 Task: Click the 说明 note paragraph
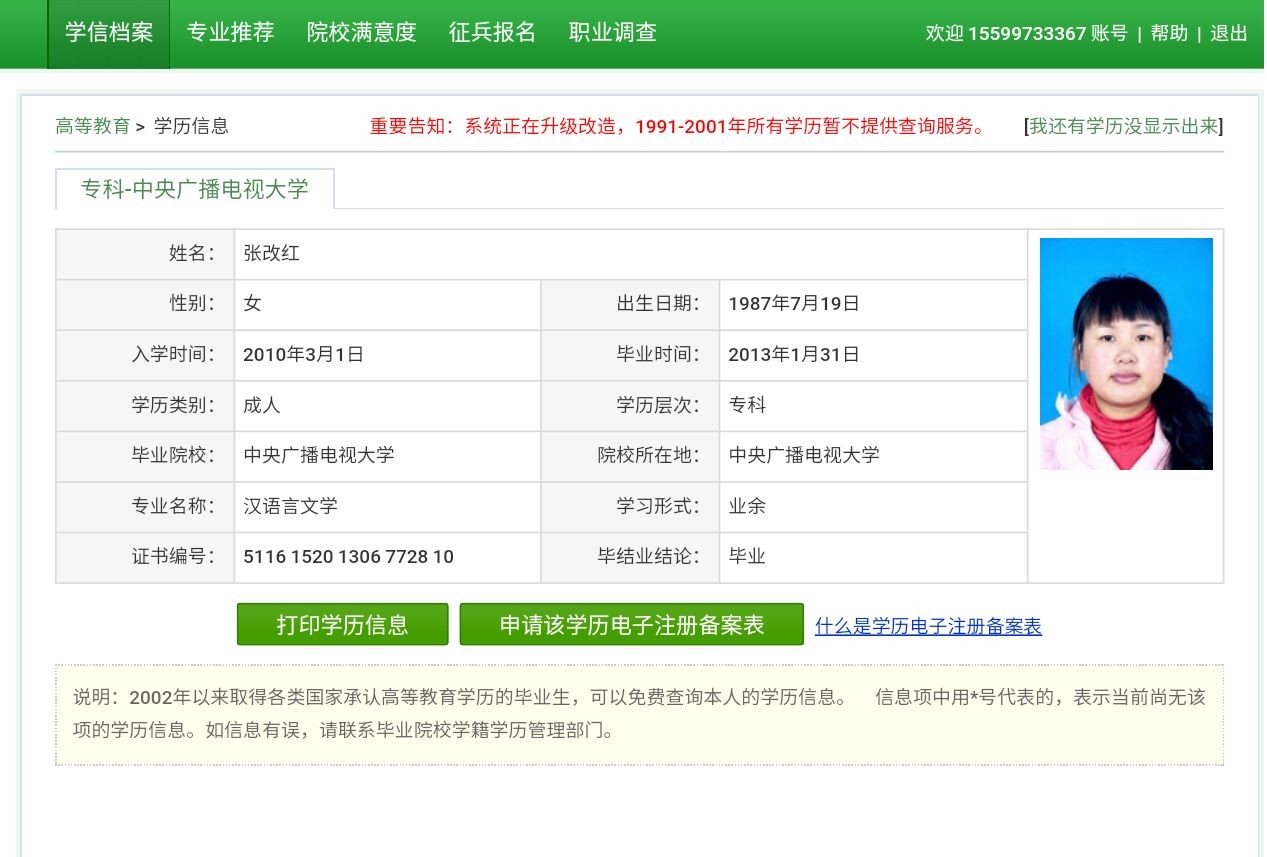point(639,713)
